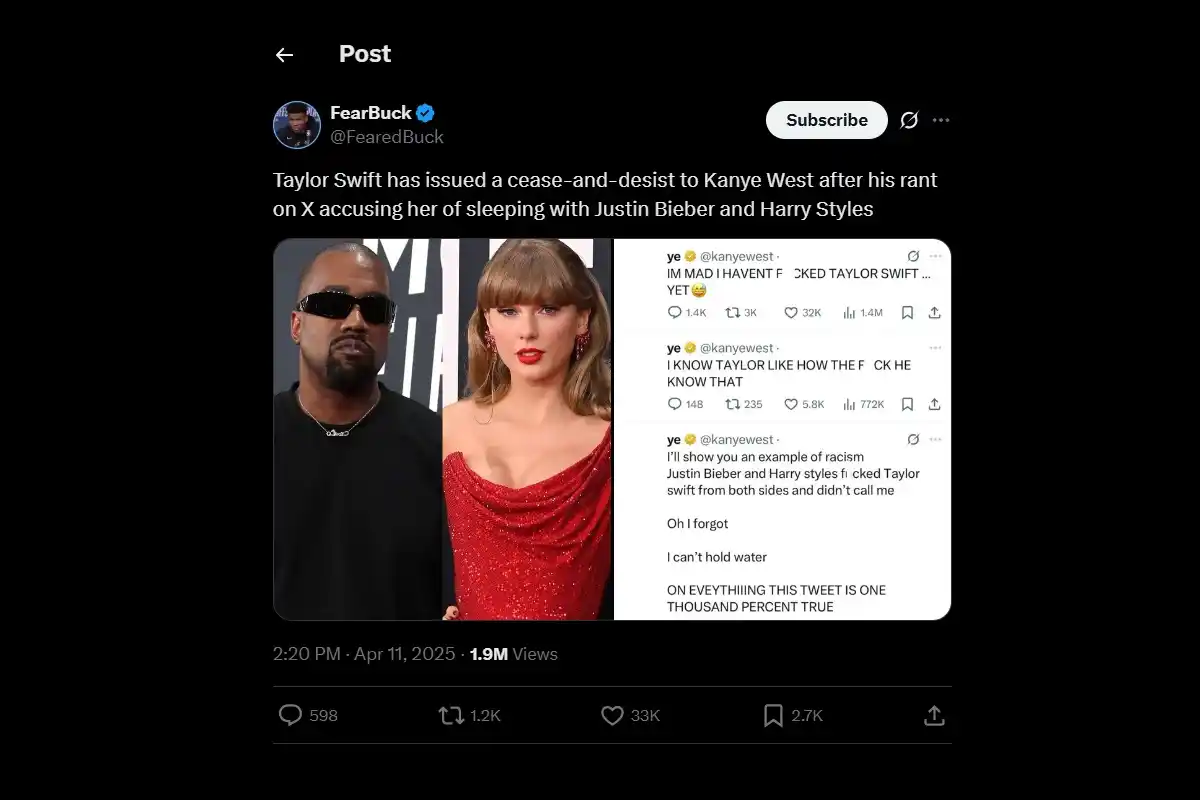Open the post options ellipsis menu
Screen dimensions: 1200x800
click(941, 119)
